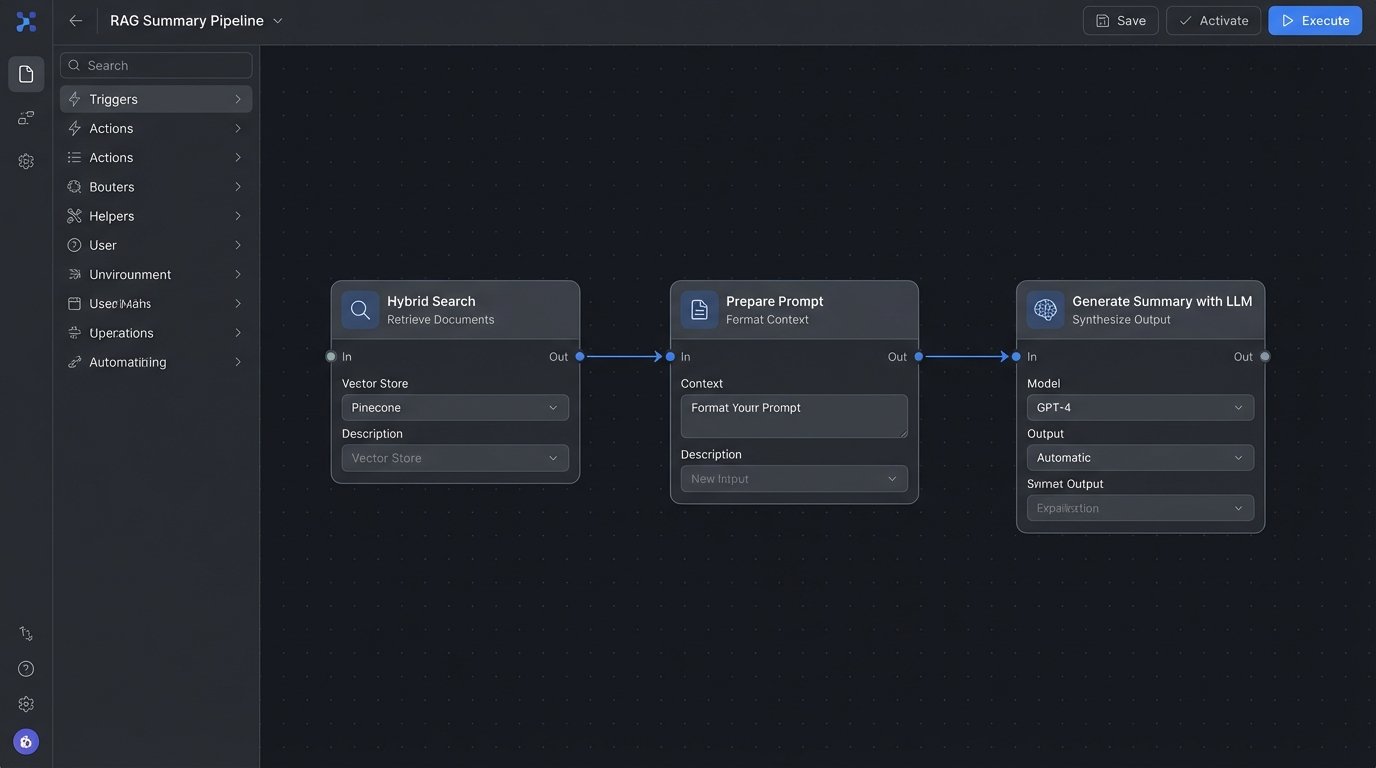
Task: Select the User entry in the sidebar
Action: (x=103, y=244)
